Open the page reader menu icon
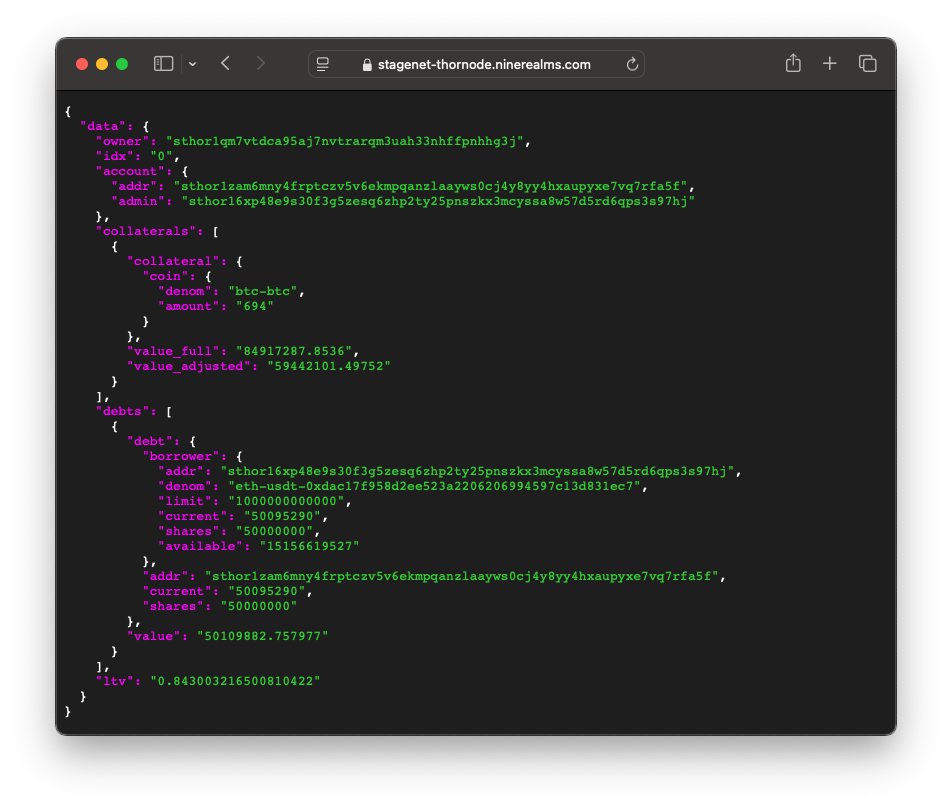The image size is (952, 809). (323, 64)
